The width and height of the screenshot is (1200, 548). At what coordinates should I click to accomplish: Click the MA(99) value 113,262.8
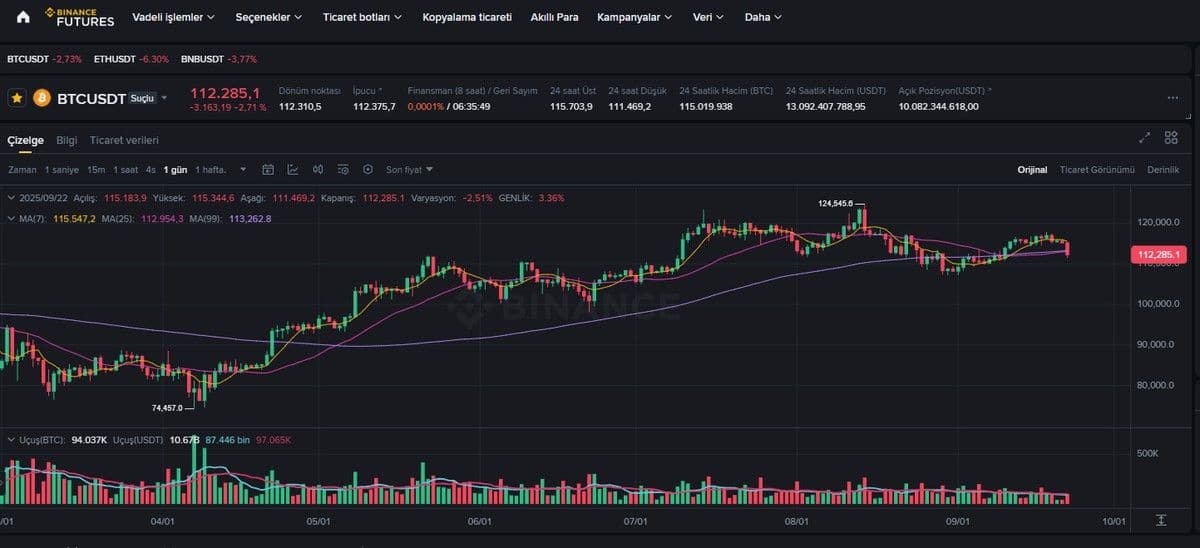(x=250, y=218)
